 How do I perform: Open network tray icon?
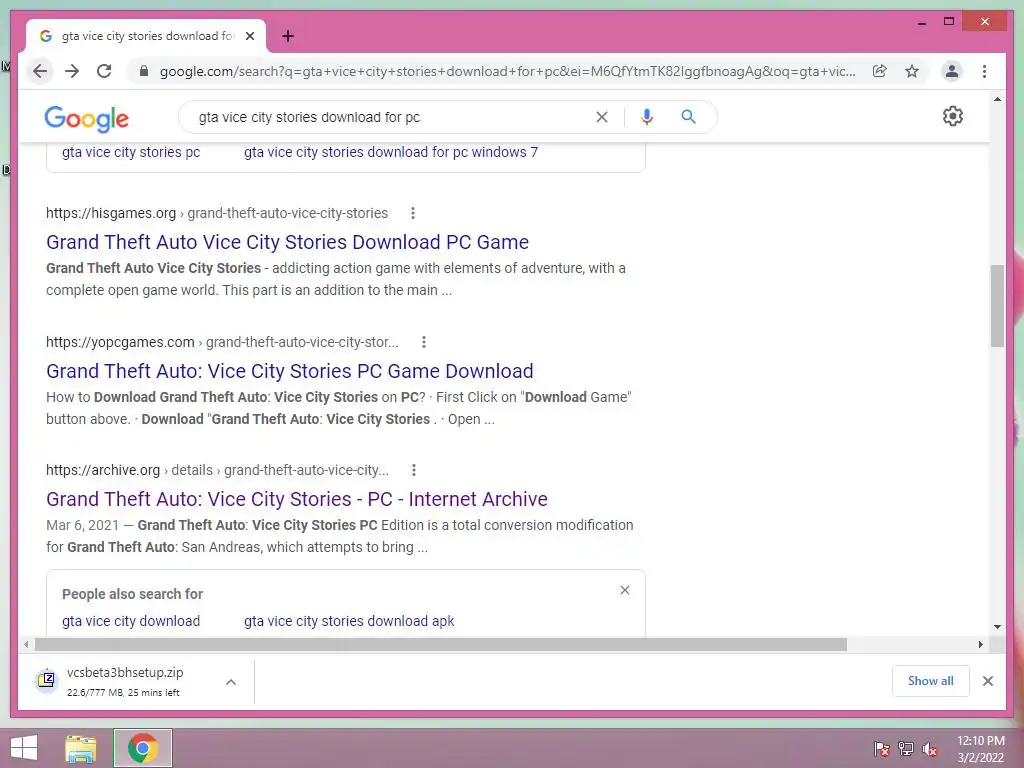point(906,749)
